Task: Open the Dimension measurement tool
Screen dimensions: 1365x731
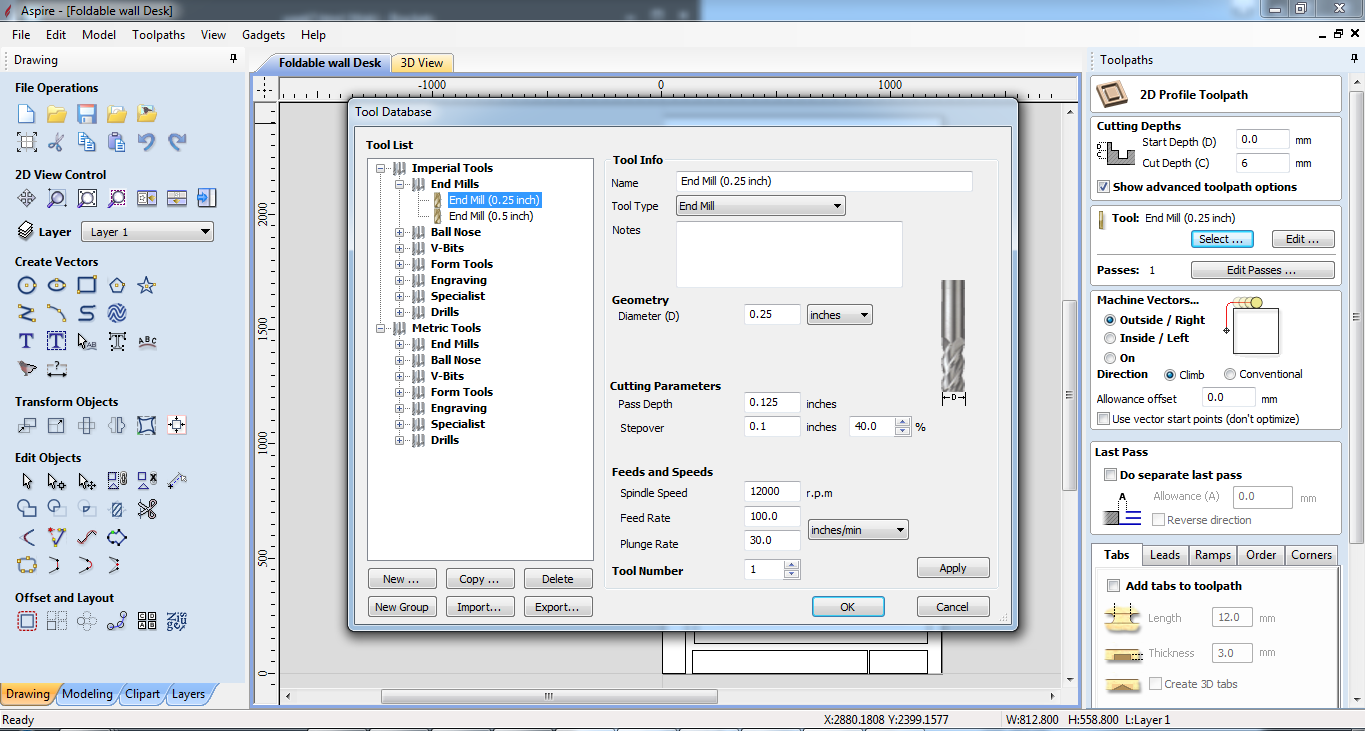Action: [x=57, y=369]
